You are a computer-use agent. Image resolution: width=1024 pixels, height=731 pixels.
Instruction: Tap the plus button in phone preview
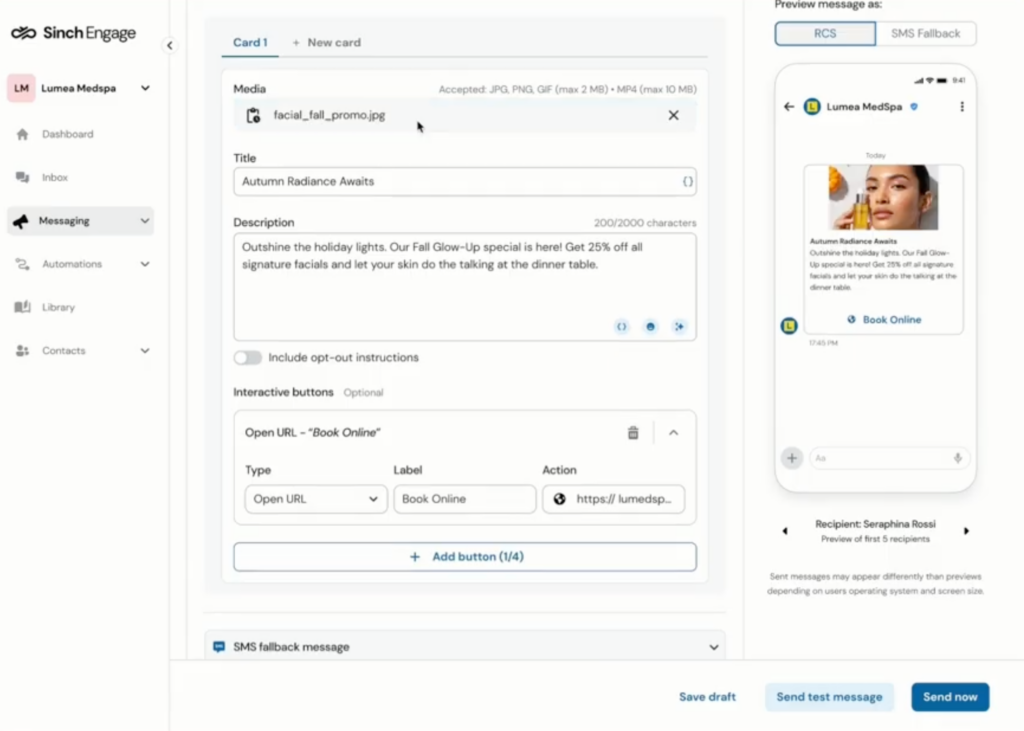[x=792, y=458]
